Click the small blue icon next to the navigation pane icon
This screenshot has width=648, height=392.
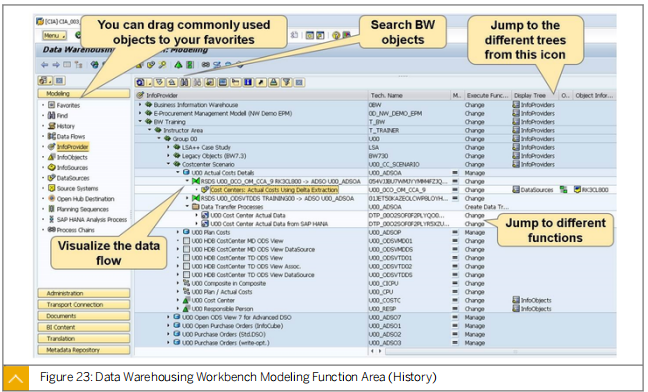pyautogui.click(x=59, y=81)
